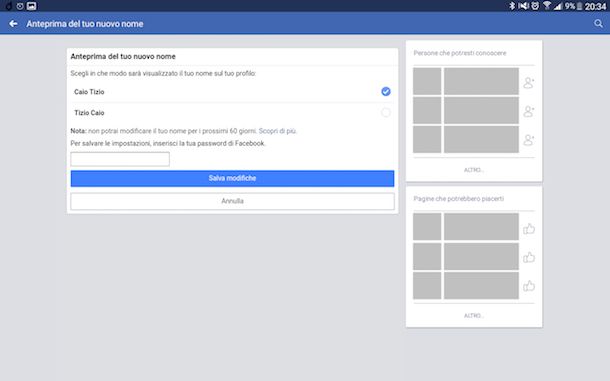
Task: Add the second suggested person as friend
Action: coord(529,111)
